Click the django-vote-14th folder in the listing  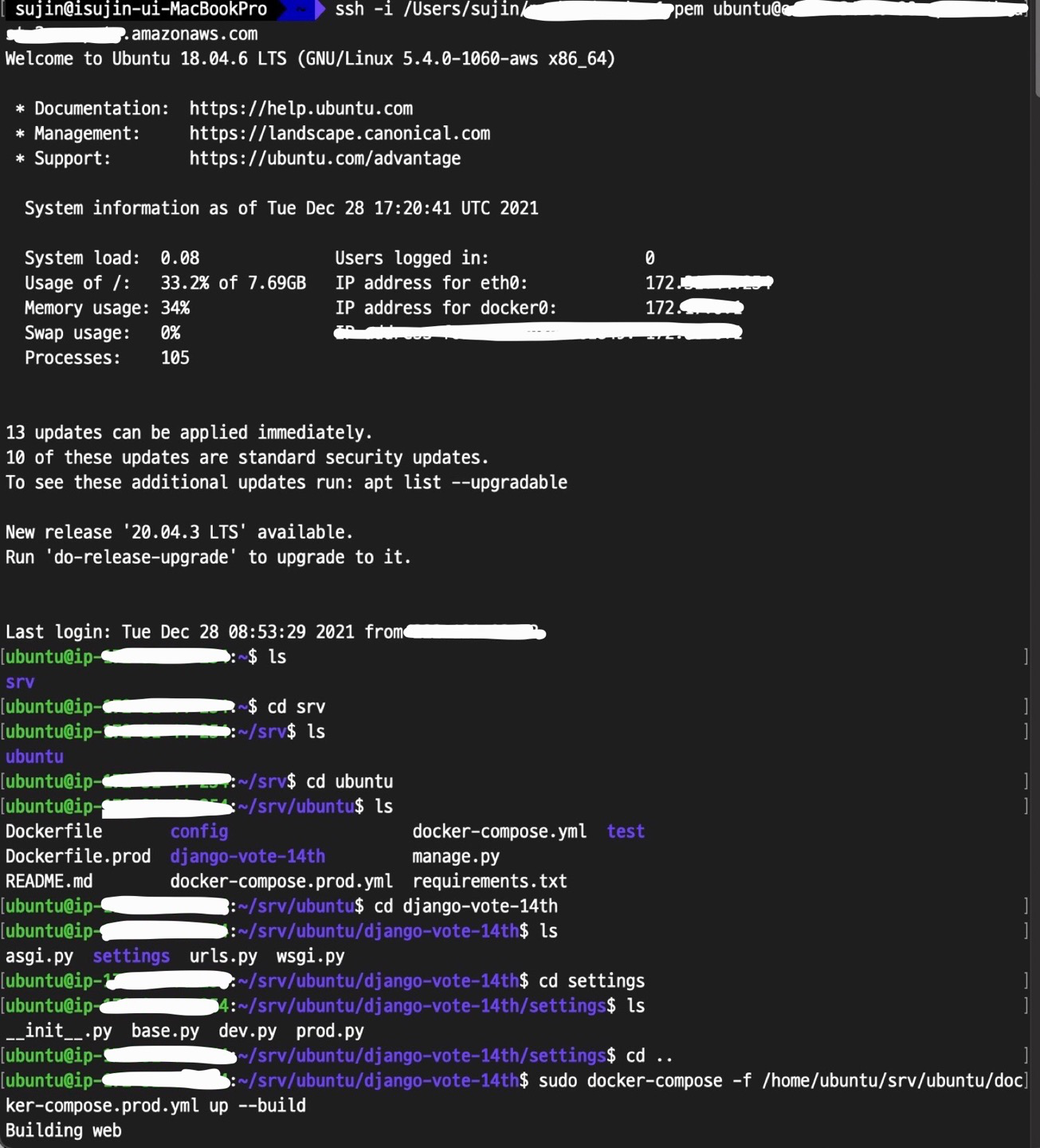pyautogui.click(x=247, y=855)
